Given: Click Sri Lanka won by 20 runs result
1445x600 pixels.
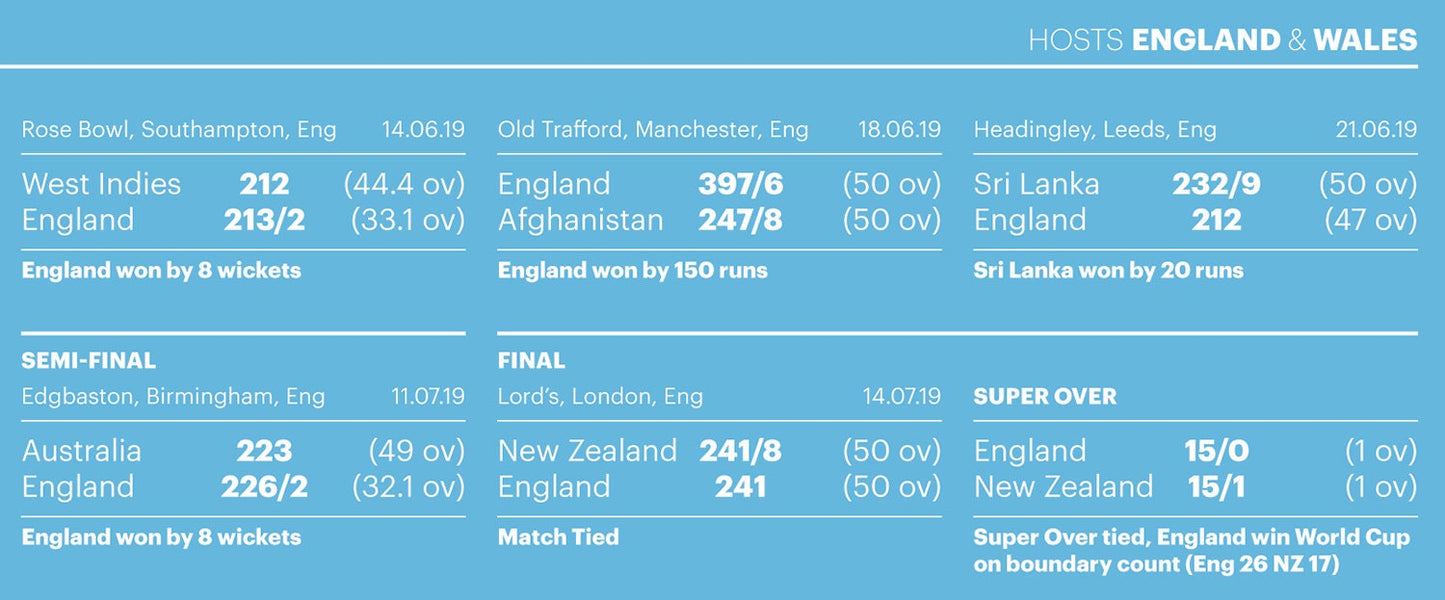Looking at the screenshot, I should (x=1108, y=270).
